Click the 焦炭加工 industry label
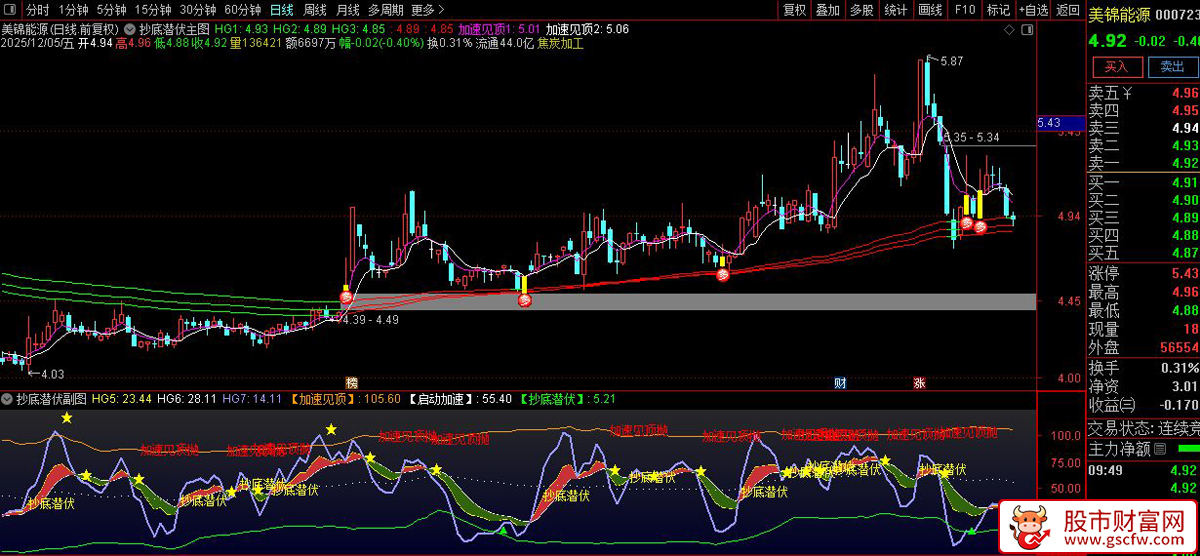 pos(560,44)
